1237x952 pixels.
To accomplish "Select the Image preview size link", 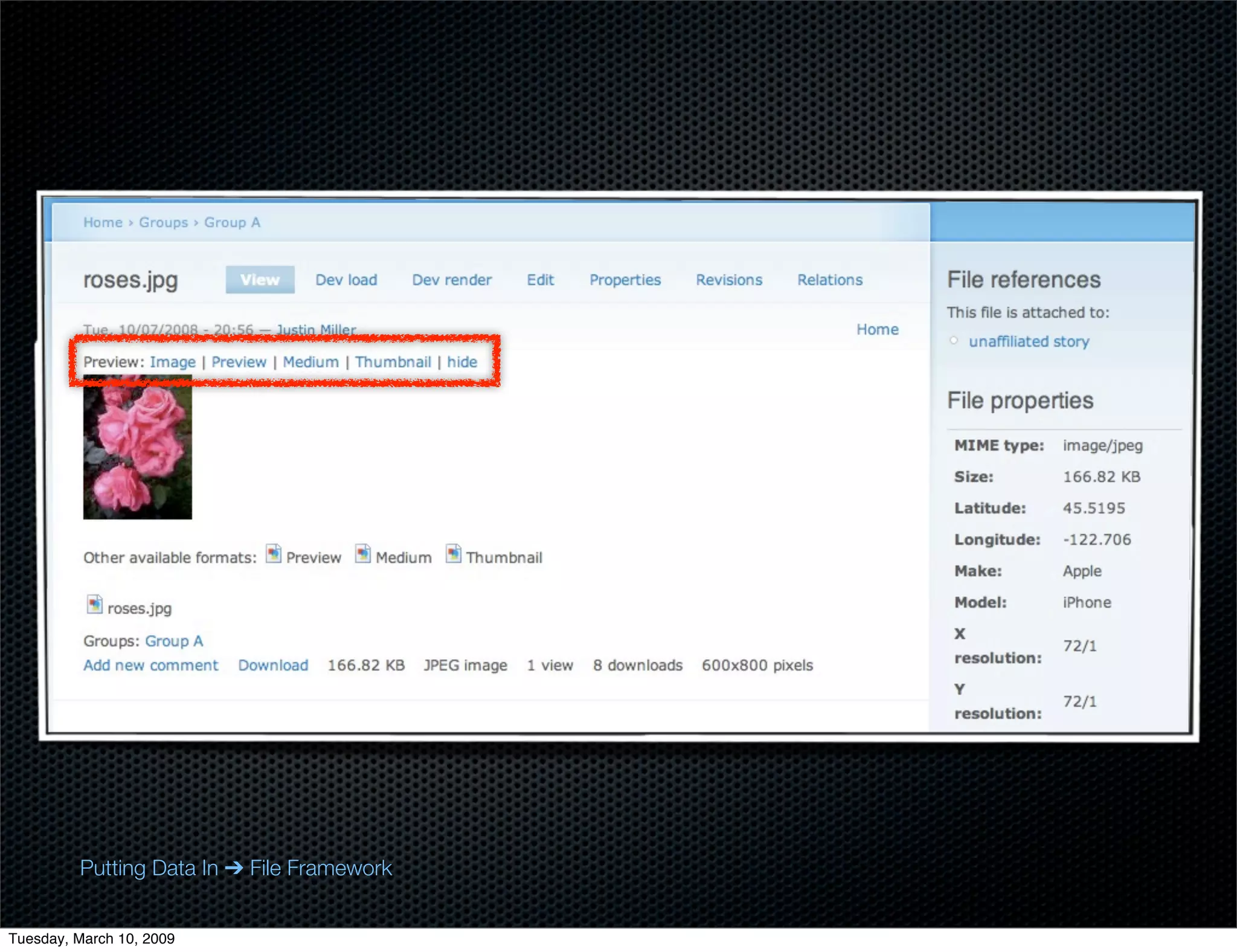I will pos(173,362).
